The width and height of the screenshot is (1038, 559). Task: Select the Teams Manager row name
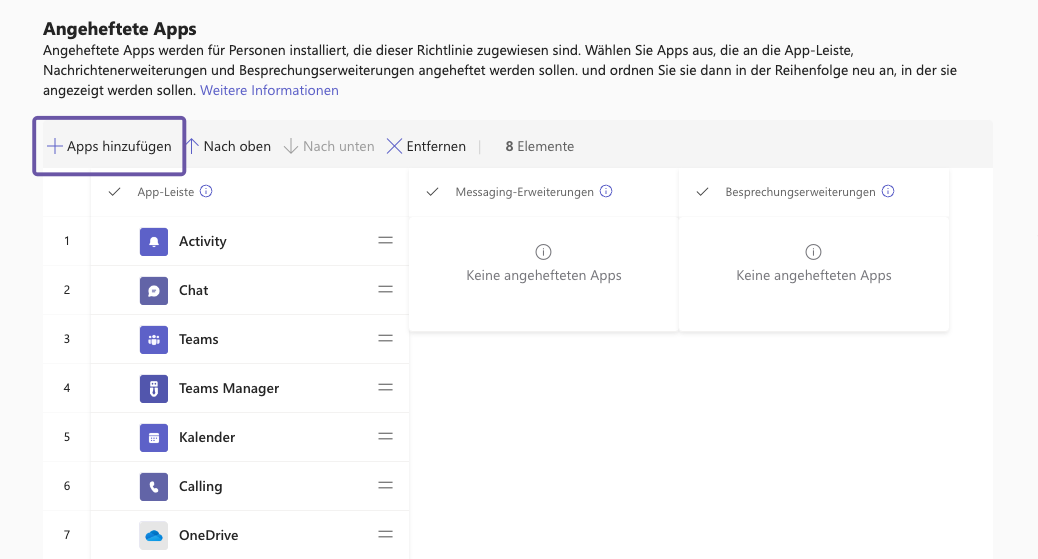[x=229, y=388]
